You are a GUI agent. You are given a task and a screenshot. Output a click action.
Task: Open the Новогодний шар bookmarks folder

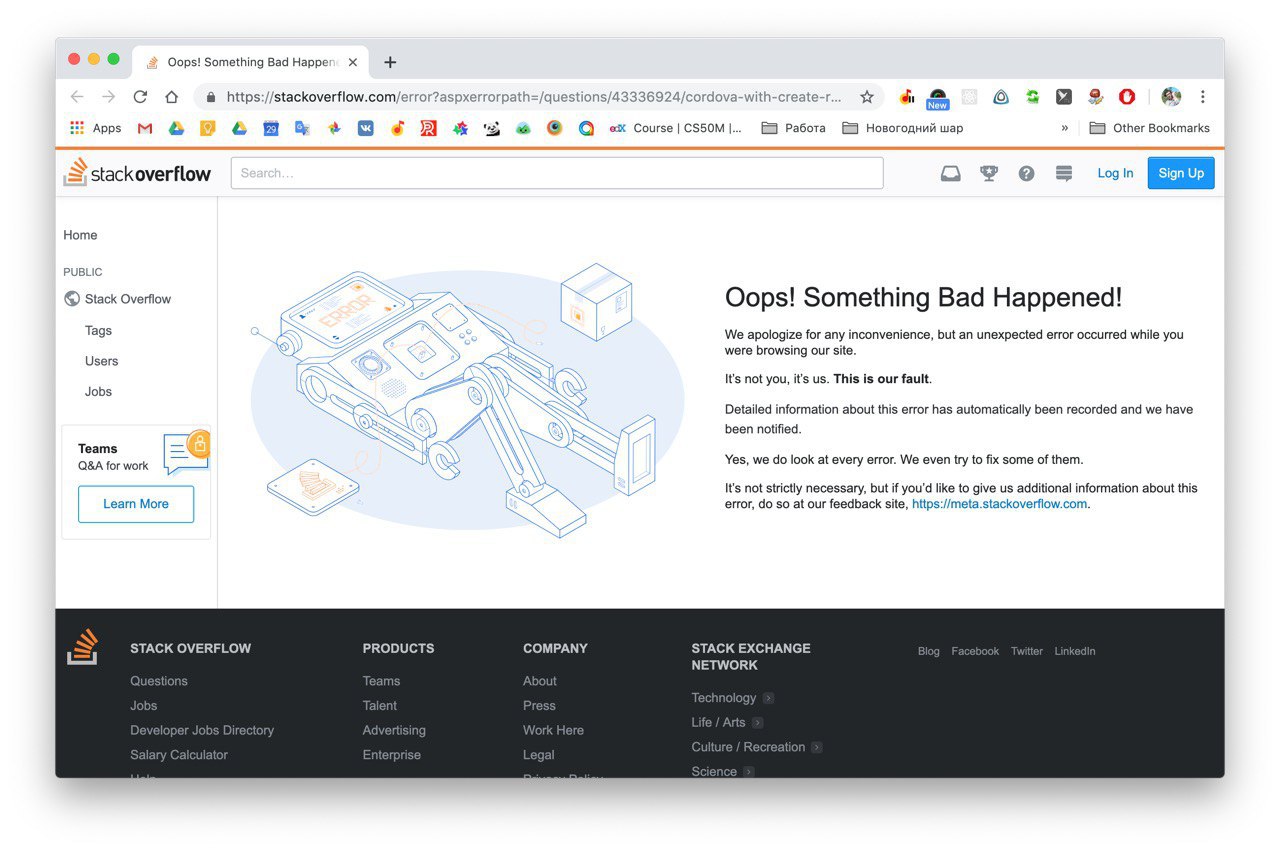pos(903,128)
